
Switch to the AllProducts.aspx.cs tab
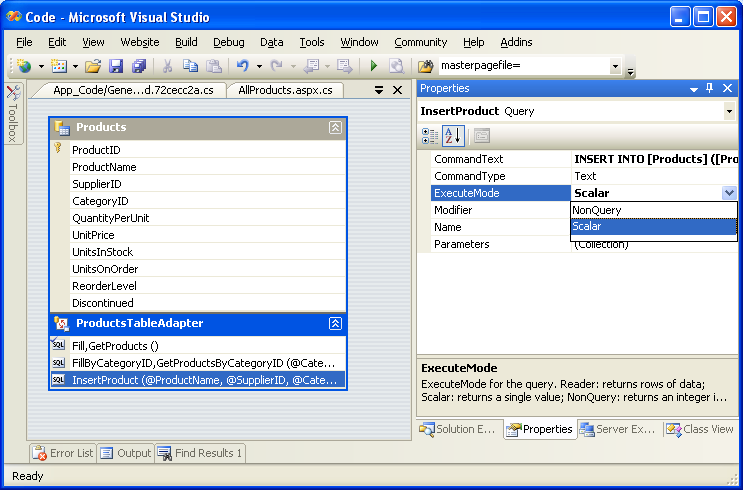coord(285,90)
